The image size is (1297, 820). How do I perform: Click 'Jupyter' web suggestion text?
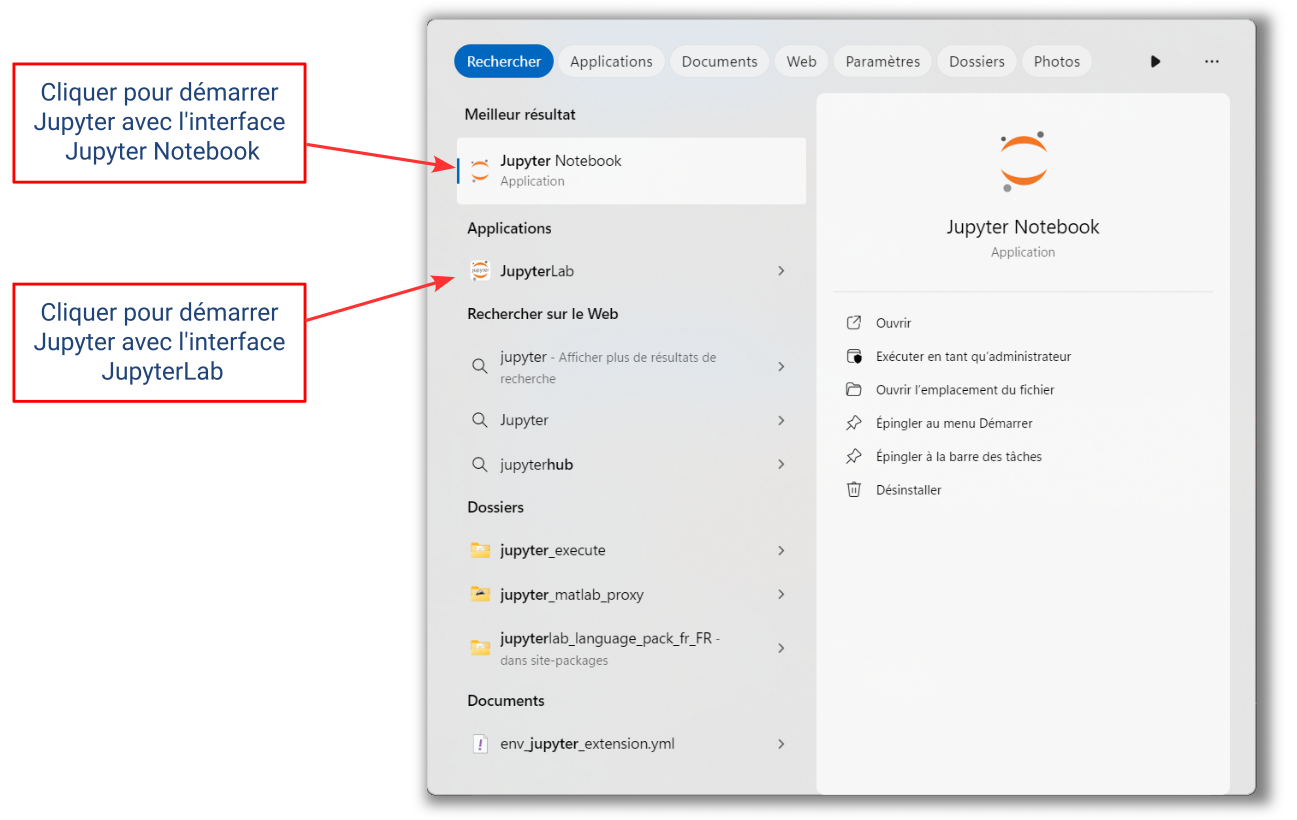[x=524, y=421]
